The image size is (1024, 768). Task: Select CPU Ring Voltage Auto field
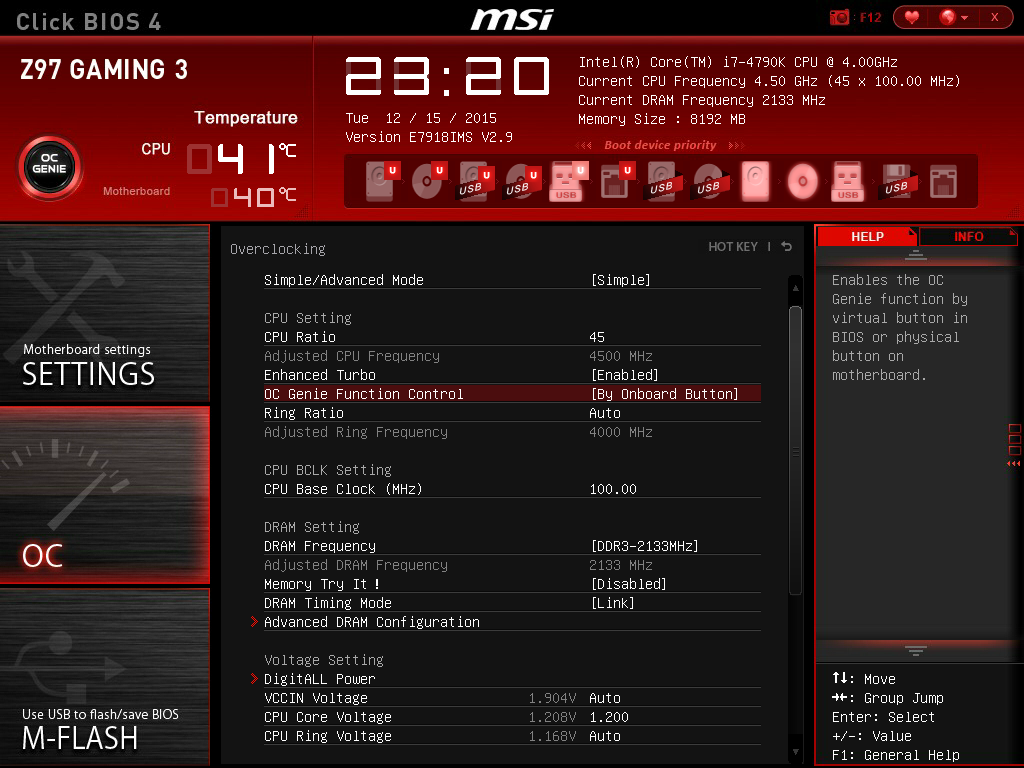[x=605, y=735]
